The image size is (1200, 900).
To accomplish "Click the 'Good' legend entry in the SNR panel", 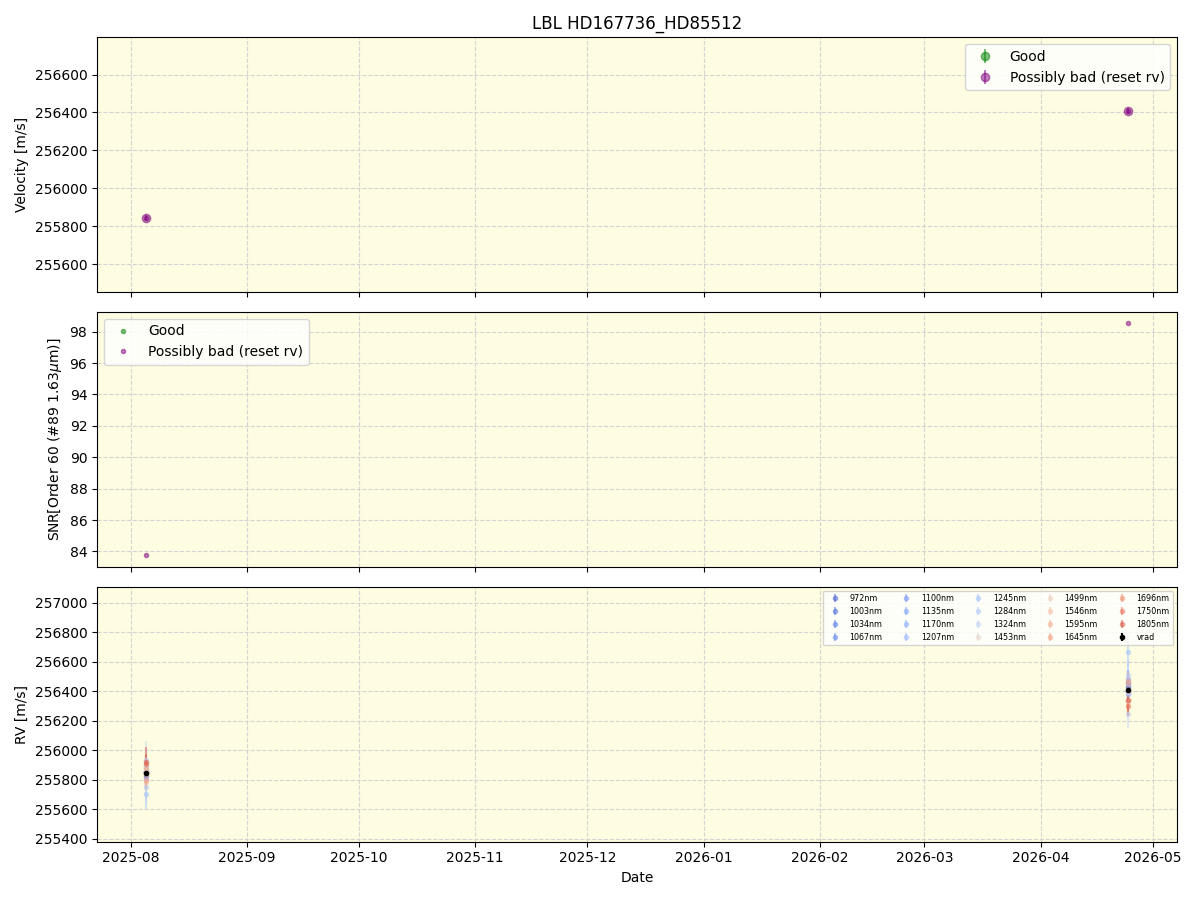I will pyautogui.click(x=166, y=330).
